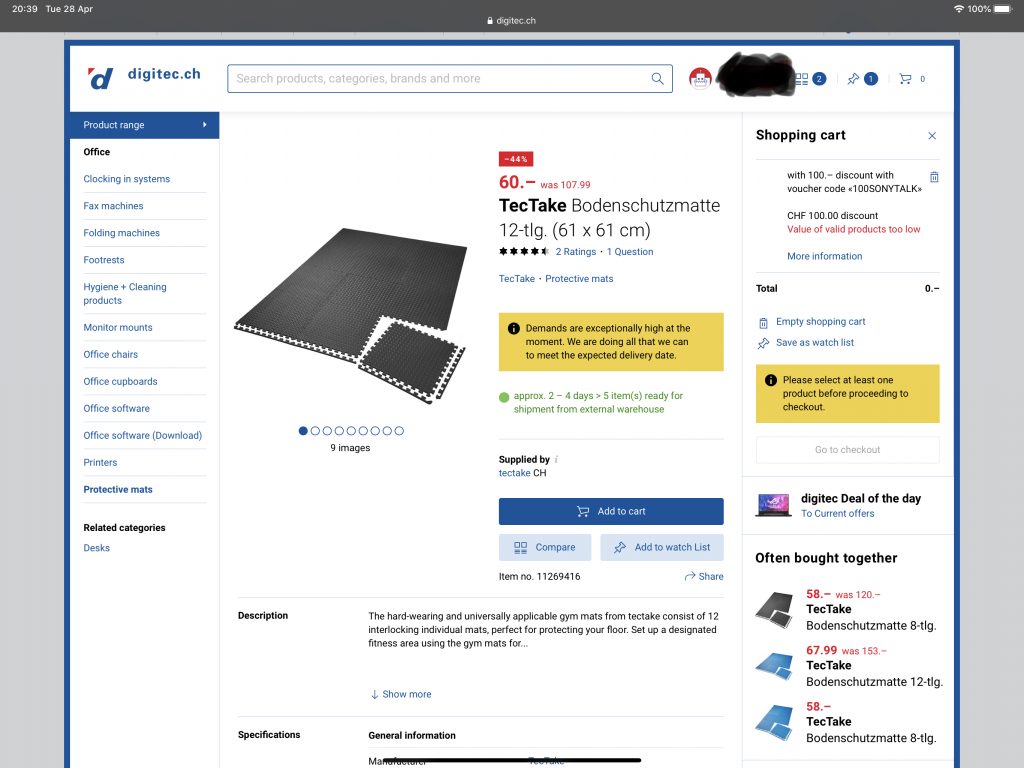Select the fifth image carousel dot
1024x768 pixels.
coord(351,431)
